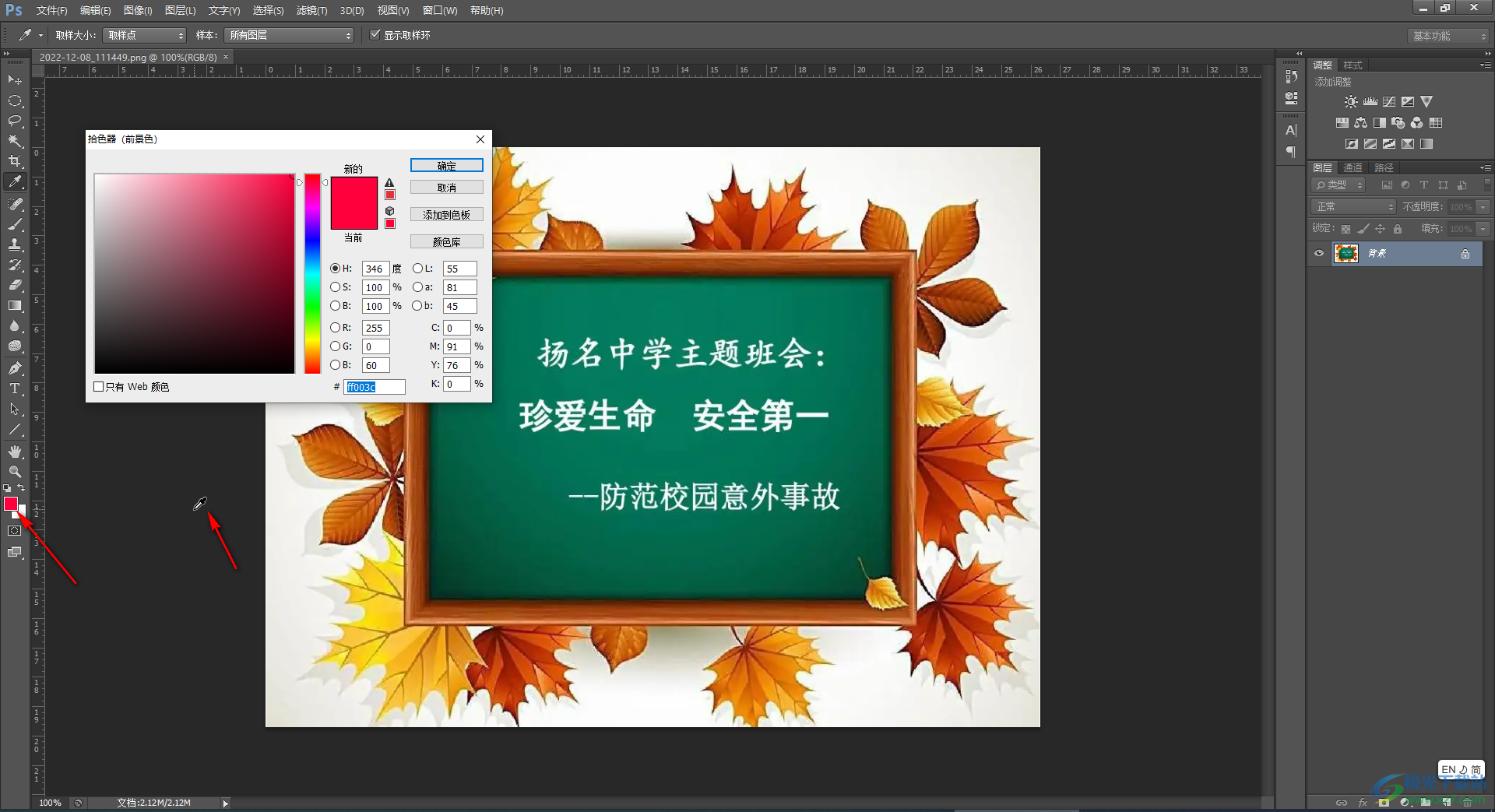The height and width of the screenshot is (812, 1495).
Task: Open the Character panel icon
Action: coord(1292,130)
